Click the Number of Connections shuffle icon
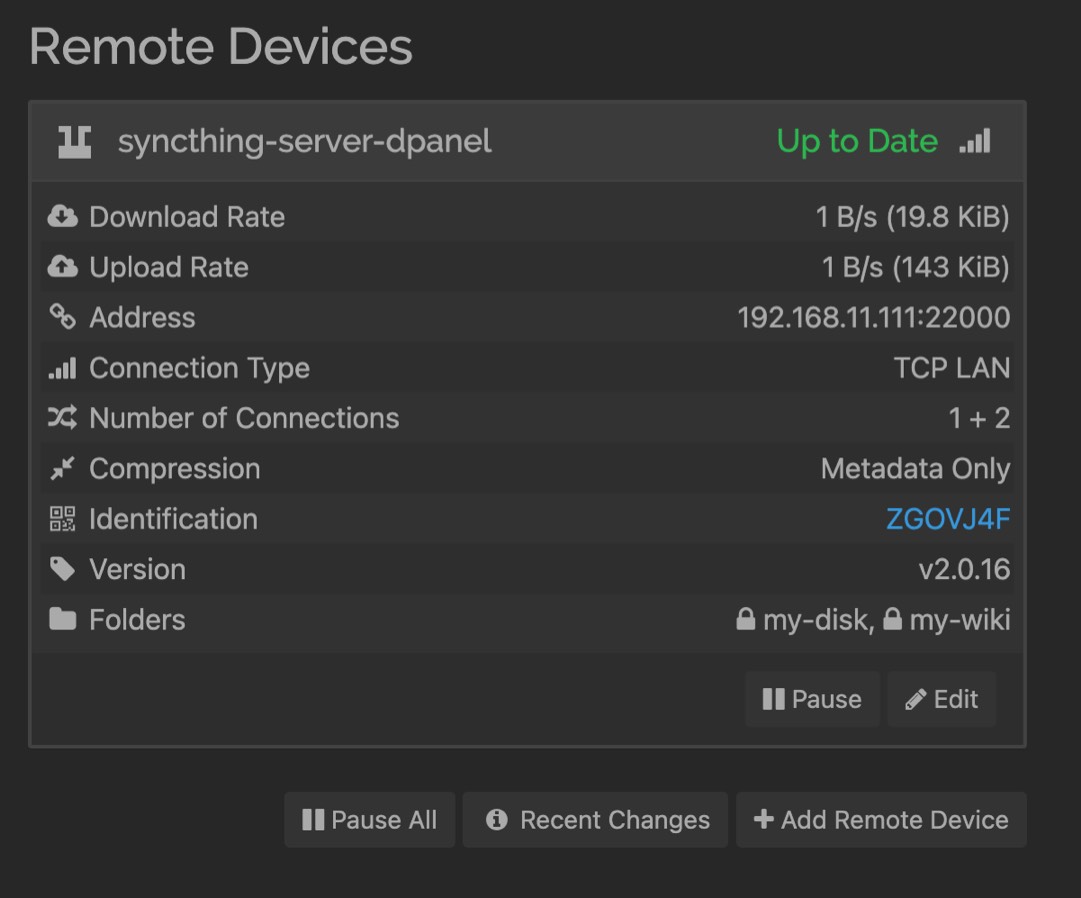The width and height of the screenshot is (1081, 898). click(62, 418)
